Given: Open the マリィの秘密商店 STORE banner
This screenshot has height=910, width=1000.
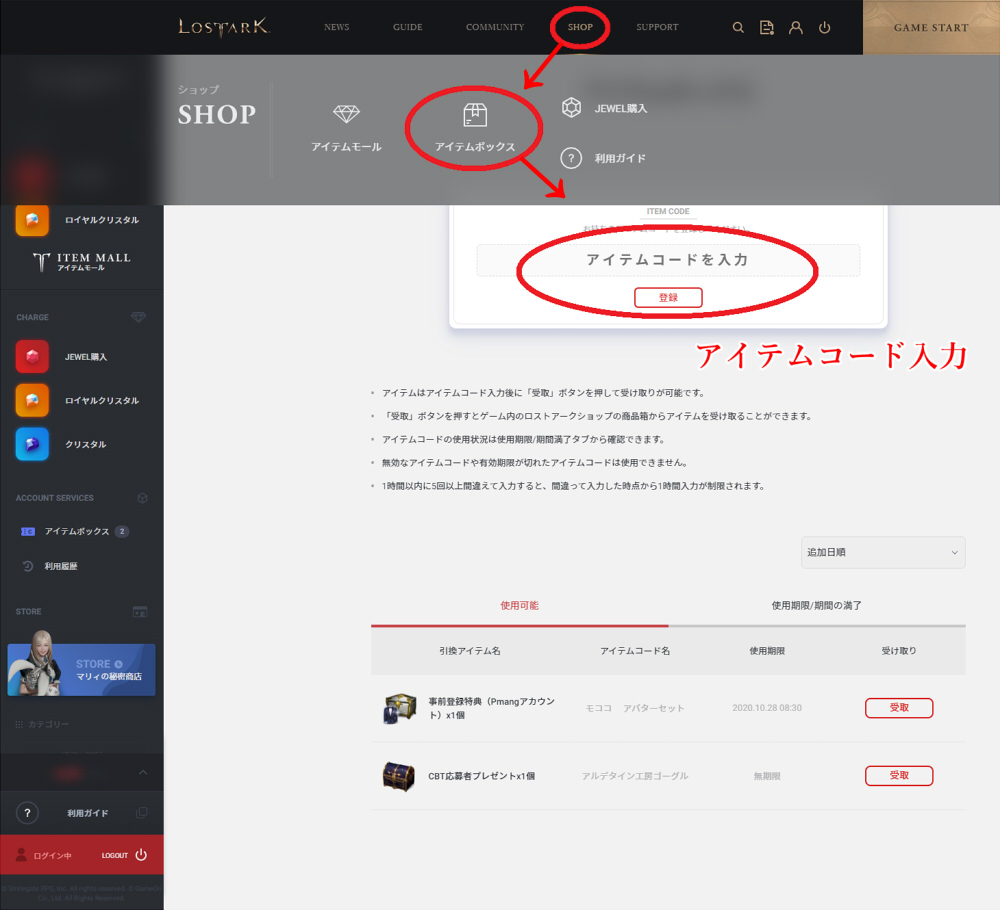Looking at the screenshot, I should [81, 669].
